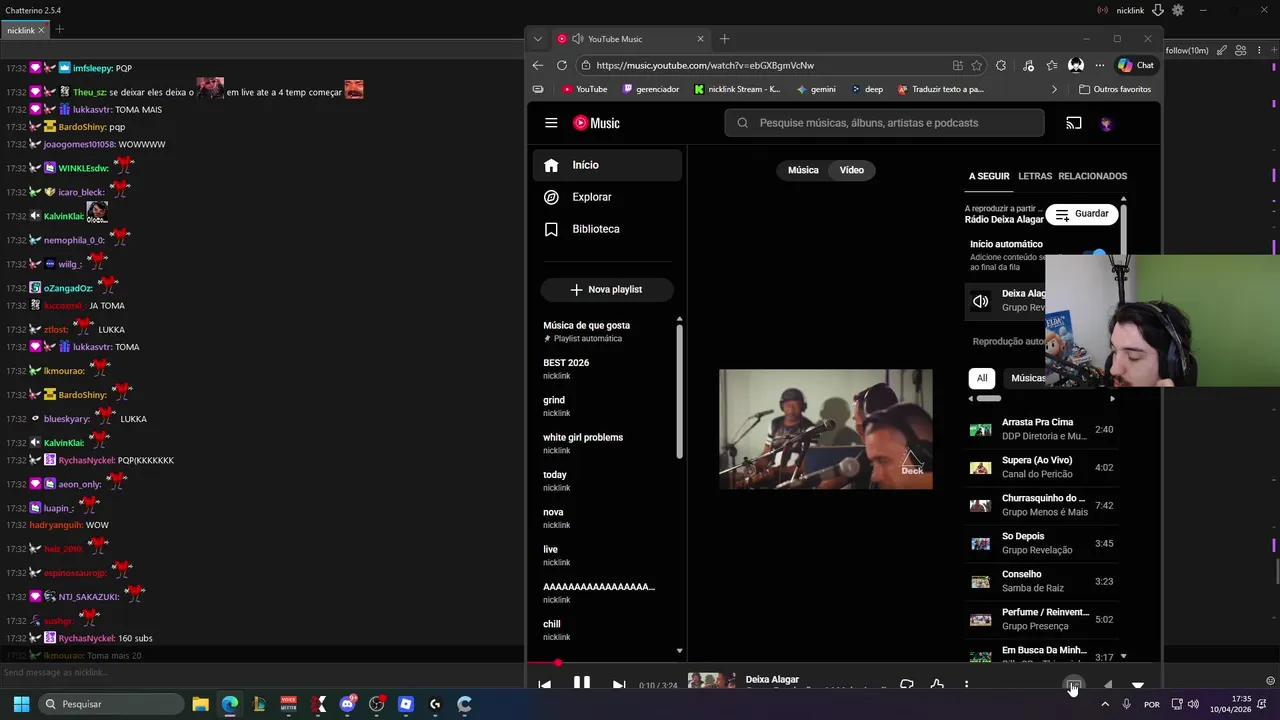The width and height of the screenshot is (1280, 720).
Task: Open Edge browser on the taskbar
Action: point(230,704)
